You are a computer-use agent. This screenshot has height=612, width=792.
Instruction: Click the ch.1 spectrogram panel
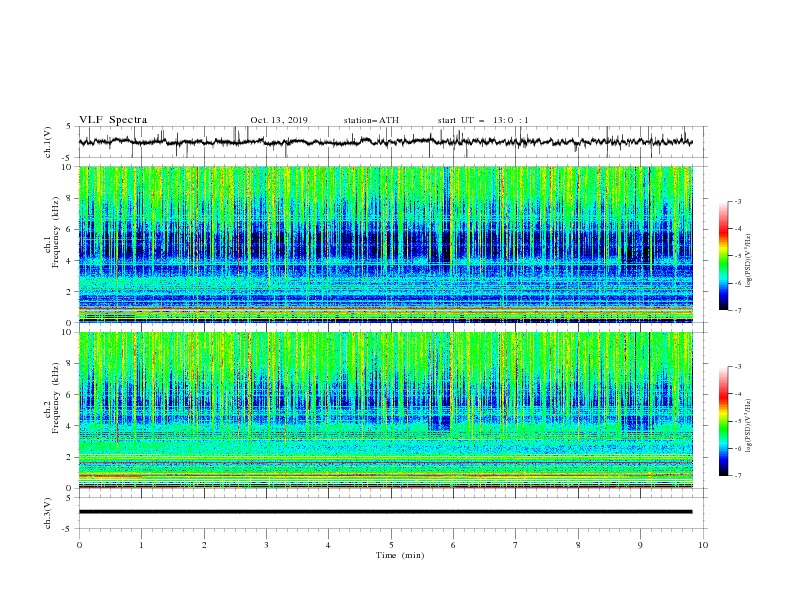coord(386,244)
